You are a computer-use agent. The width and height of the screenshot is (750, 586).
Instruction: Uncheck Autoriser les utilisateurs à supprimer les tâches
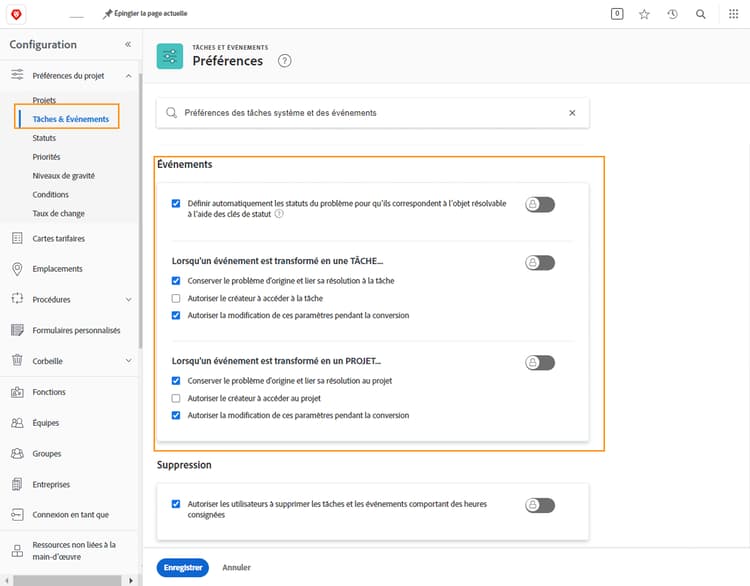176,504
